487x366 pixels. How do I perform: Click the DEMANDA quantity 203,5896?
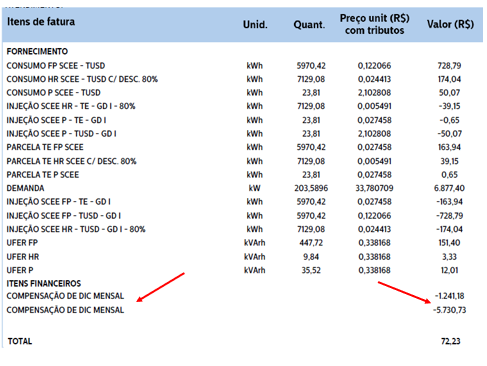coord(311,188)
